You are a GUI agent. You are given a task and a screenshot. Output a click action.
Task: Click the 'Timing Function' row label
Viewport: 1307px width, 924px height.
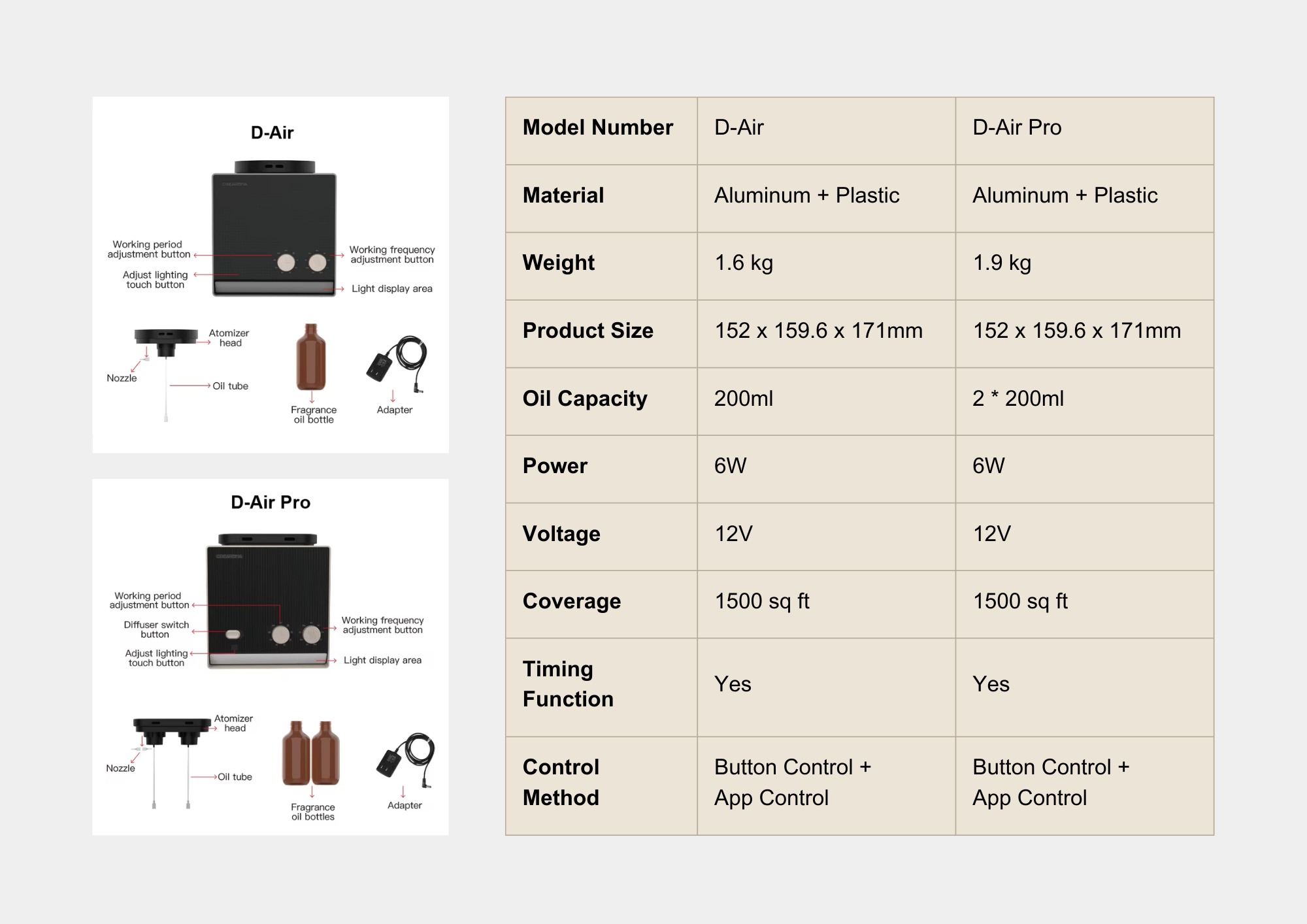click(568, 684)
